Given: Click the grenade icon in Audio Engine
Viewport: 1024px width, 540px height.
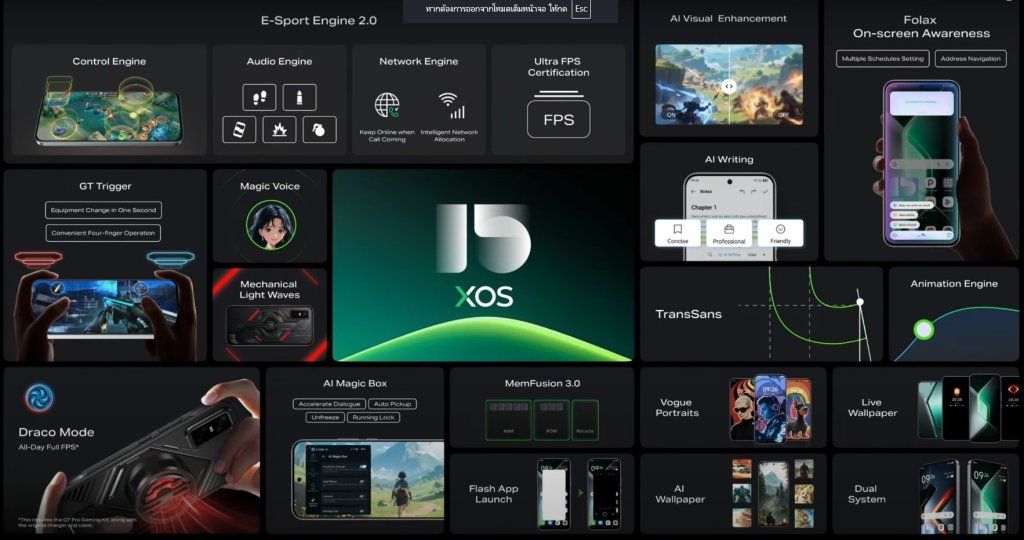Looking at the screenshot, I should [319, 129].
